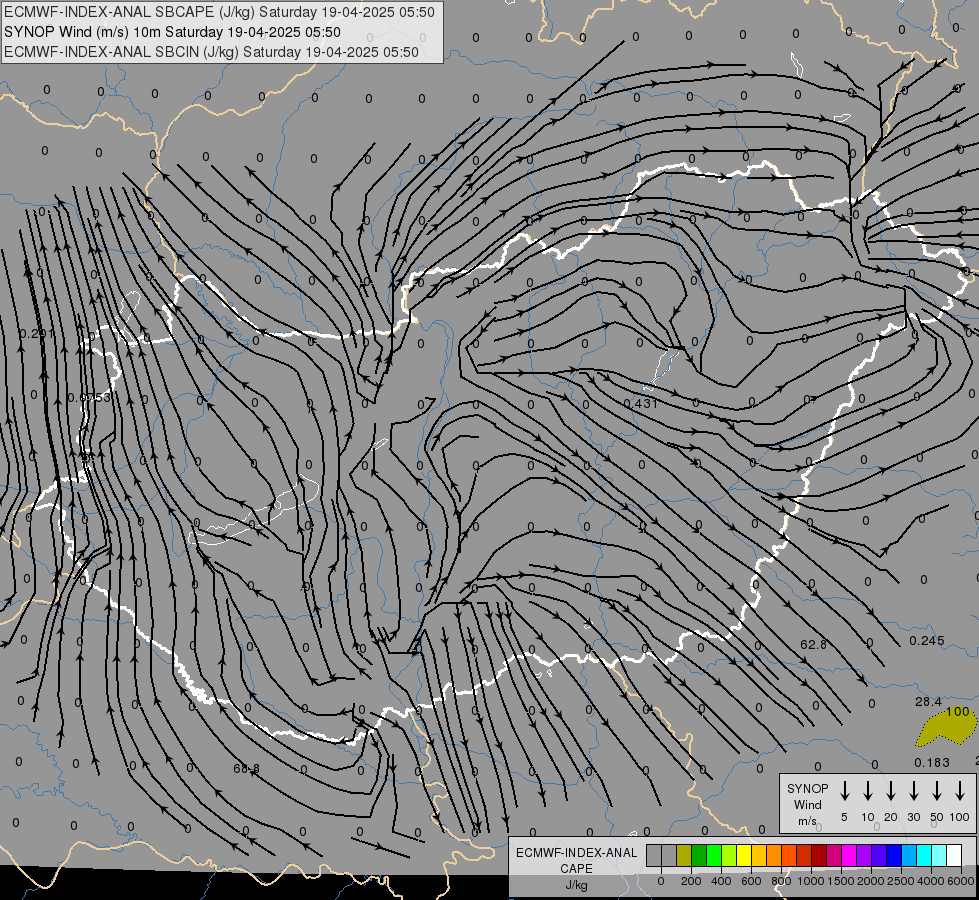Image resolution: width=979 pixels, height=900 pixels.
Task: Select the dark green swatch right of the 200 tick
Action: pos(699,855)
